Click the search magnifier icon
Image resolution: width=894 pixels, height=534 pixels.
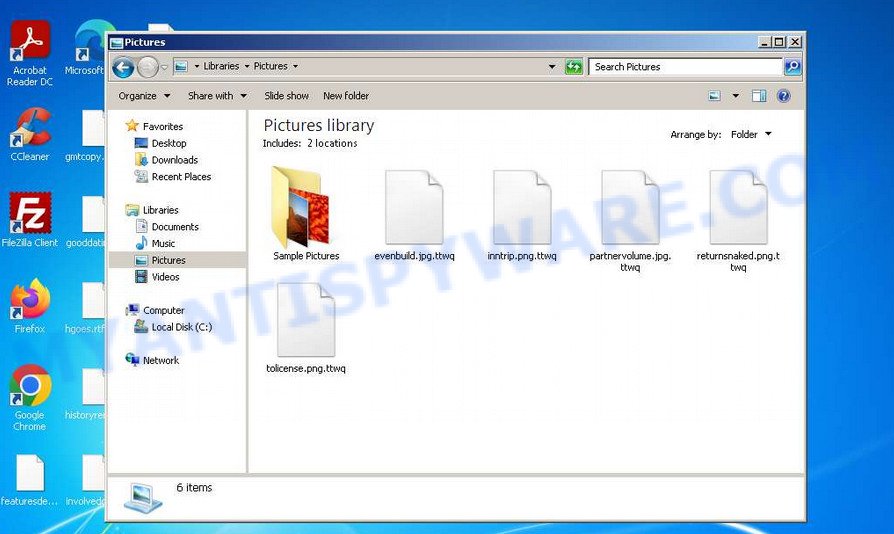click(793, 67)
